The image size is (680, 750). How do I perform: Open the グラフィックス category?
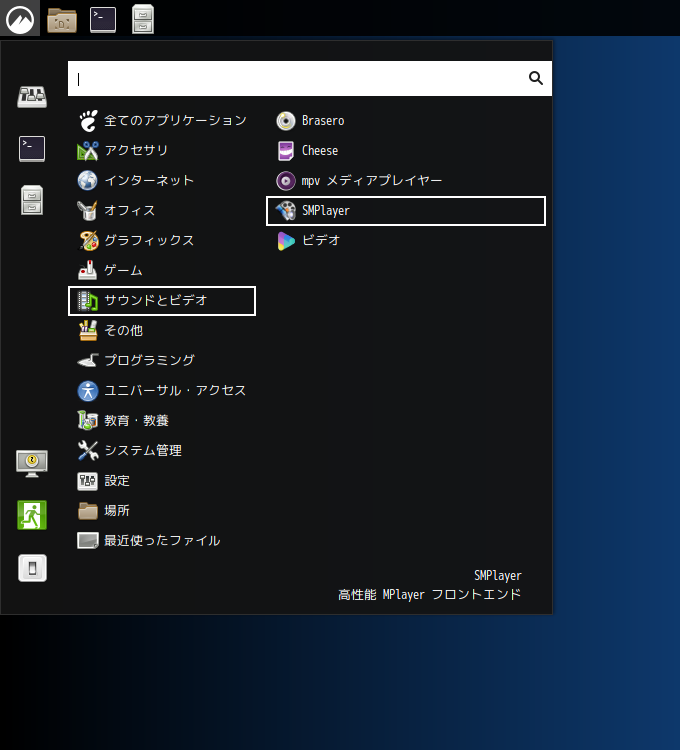[162, 241]
